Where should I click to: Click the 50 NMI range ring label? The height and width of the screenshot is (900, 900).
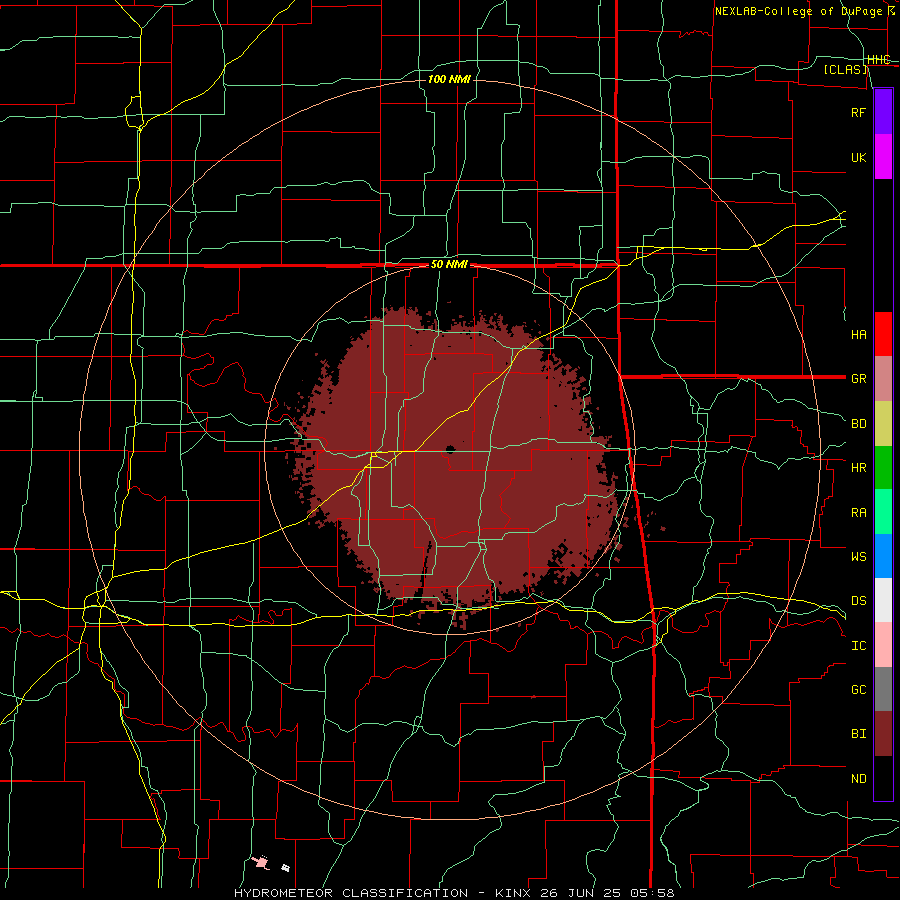click(449, 265)
